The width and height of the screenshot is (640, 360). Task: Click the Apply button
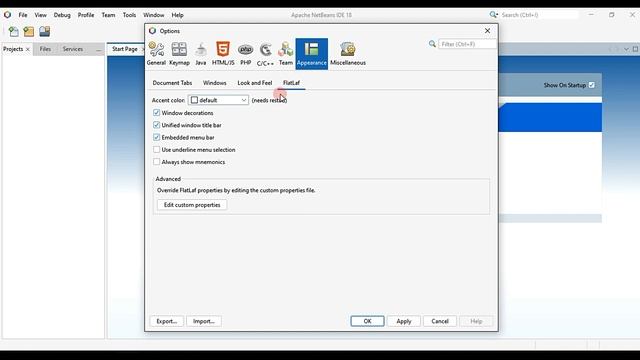coord(404,321)
